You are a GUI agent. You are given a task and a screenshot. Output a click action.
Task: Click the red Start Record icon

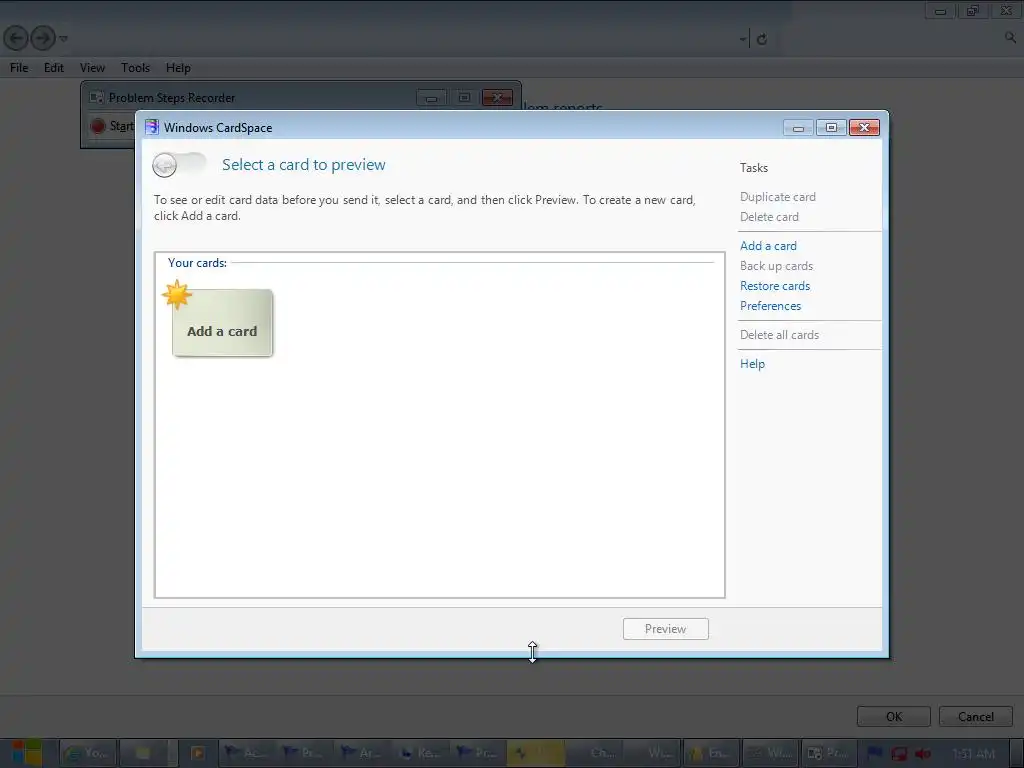click(x=98, y=126)
